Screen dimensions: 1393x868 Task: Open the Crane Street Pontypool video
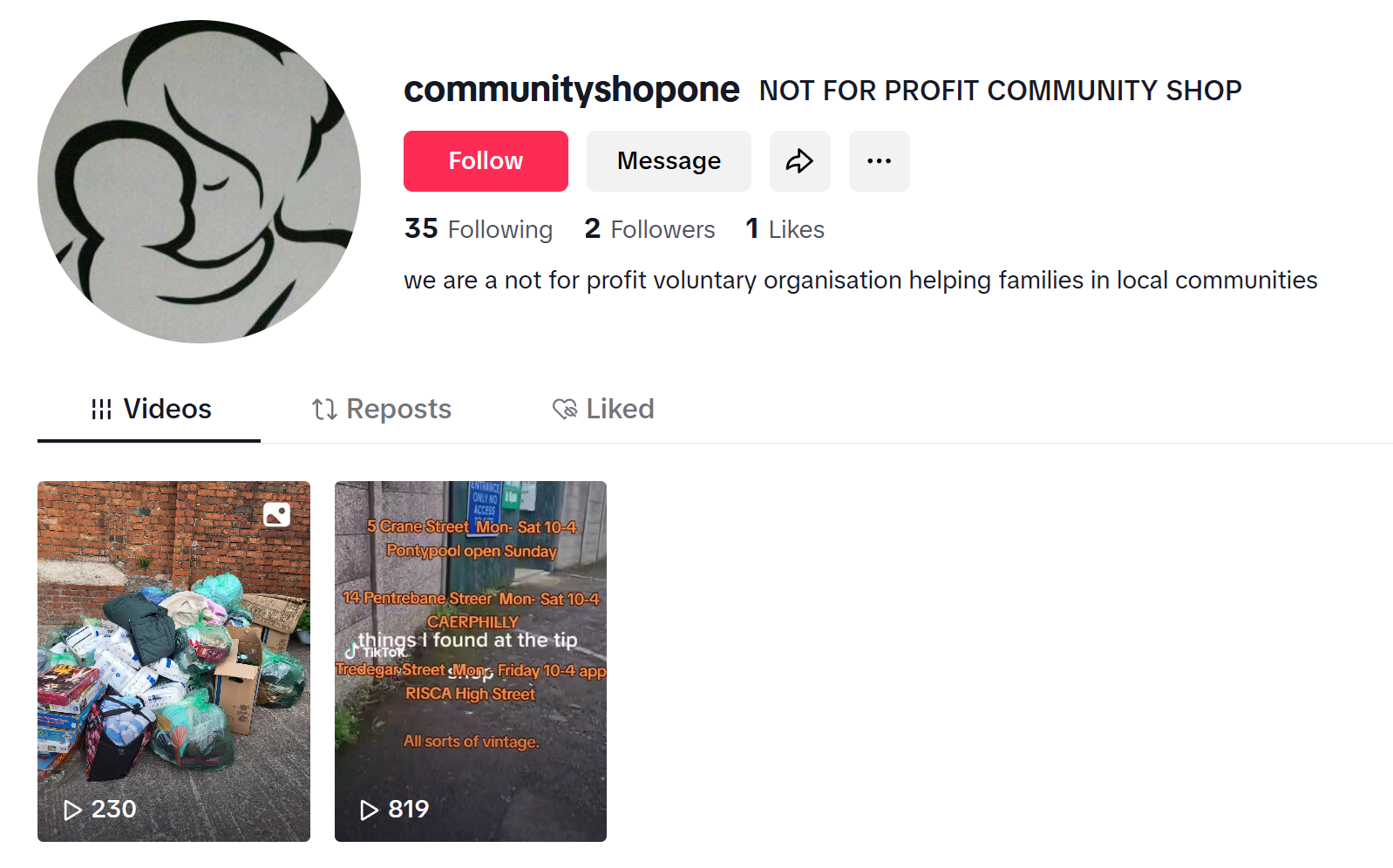[x=471, y=661]
